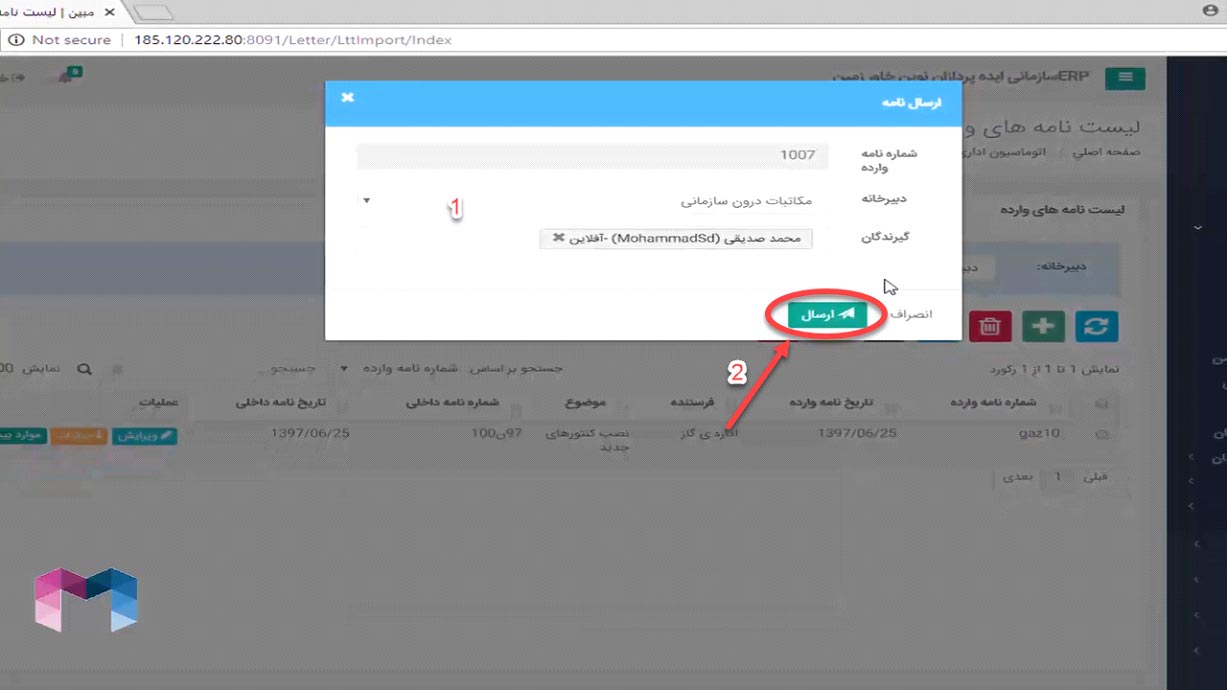Click the internal letter number 97ن100
Viewport: 1227px width, 690px height.
[x=497, y=434]
